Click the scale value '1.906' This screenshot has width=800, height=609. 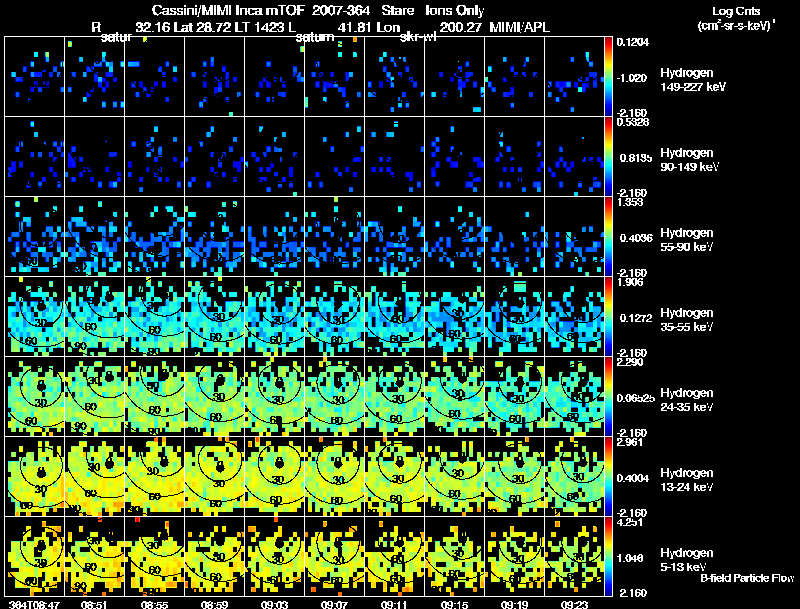pyautogui.click(x=630, y=282)
